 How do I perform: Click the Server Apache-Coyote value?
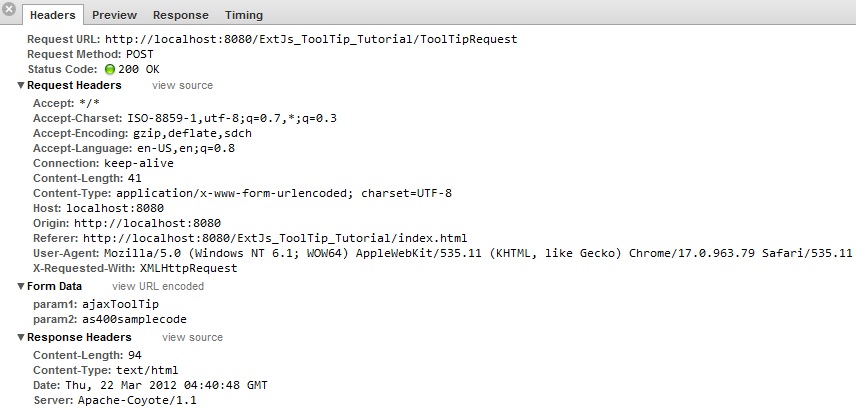tap(137, 400)
